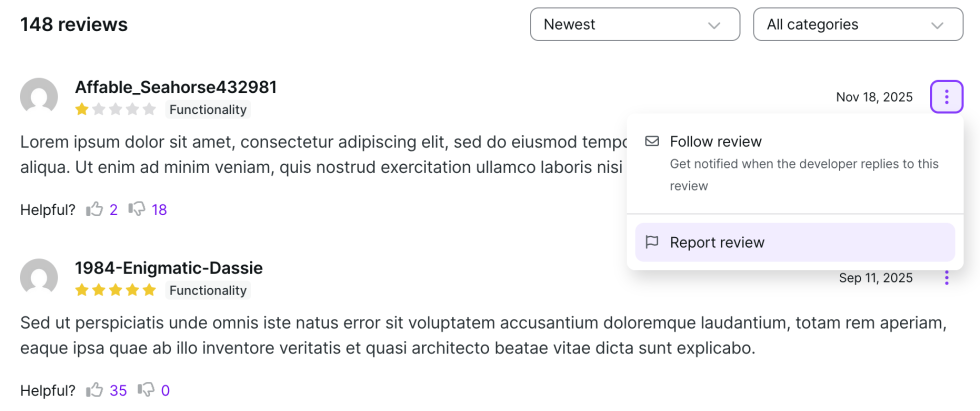This screenshot has width=980, height=411.
Task: Click thumbs down on Affable_Seahorse432981's review
Action: pos(138,209)
